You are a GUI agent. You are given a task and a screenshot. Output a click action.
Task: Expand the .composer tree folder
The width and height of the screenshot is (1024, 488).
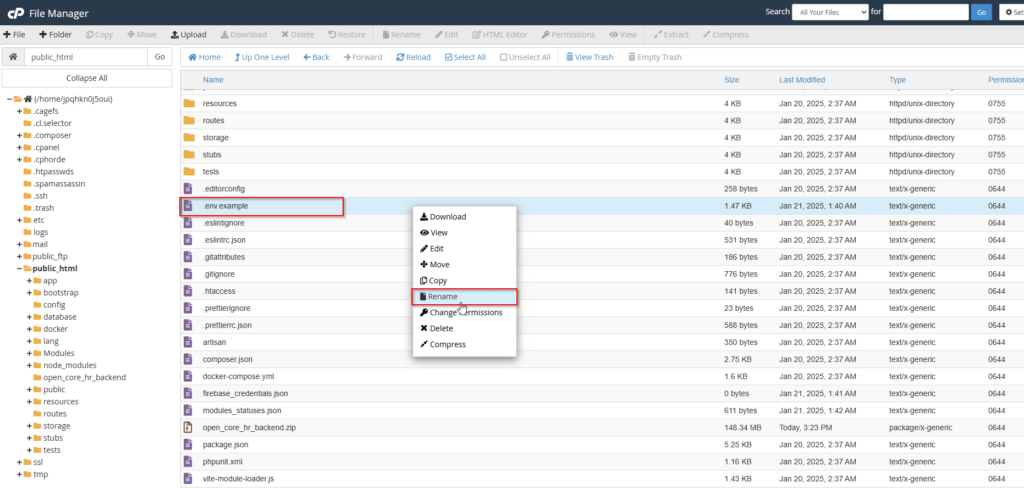coord(20,135)
